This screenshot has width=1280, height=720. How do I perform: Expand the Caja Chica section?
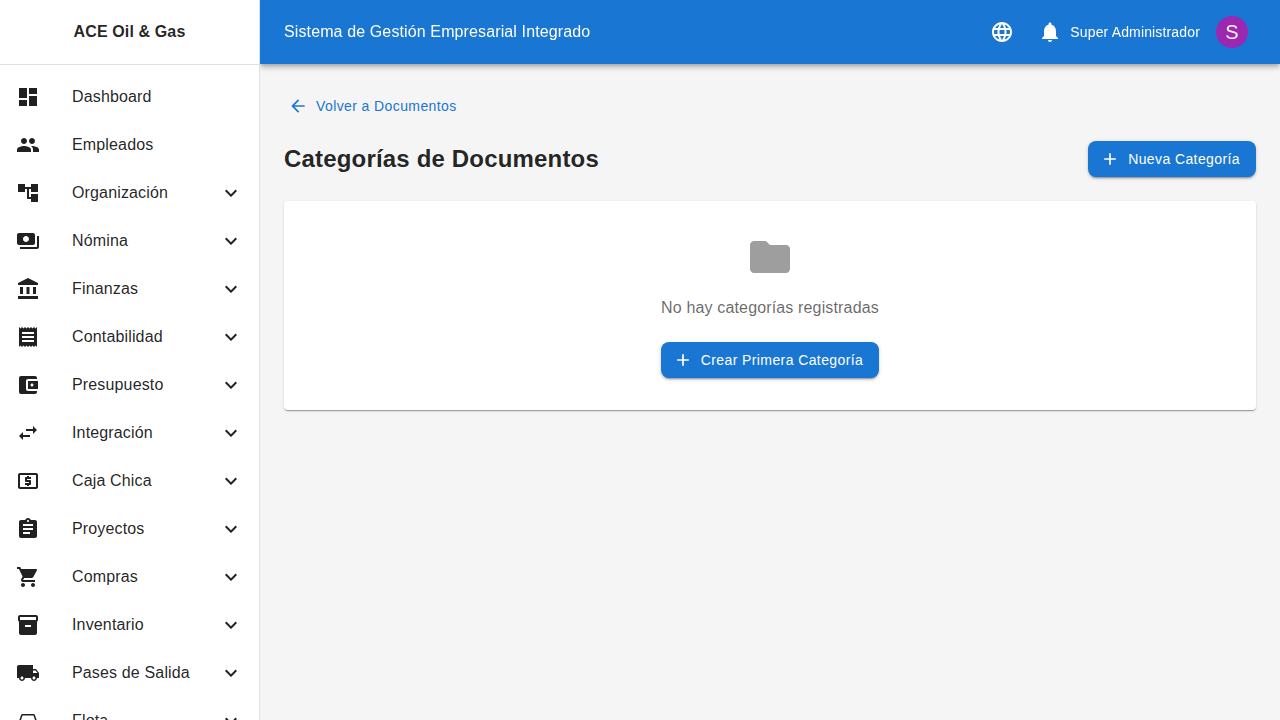click(231, 480)
